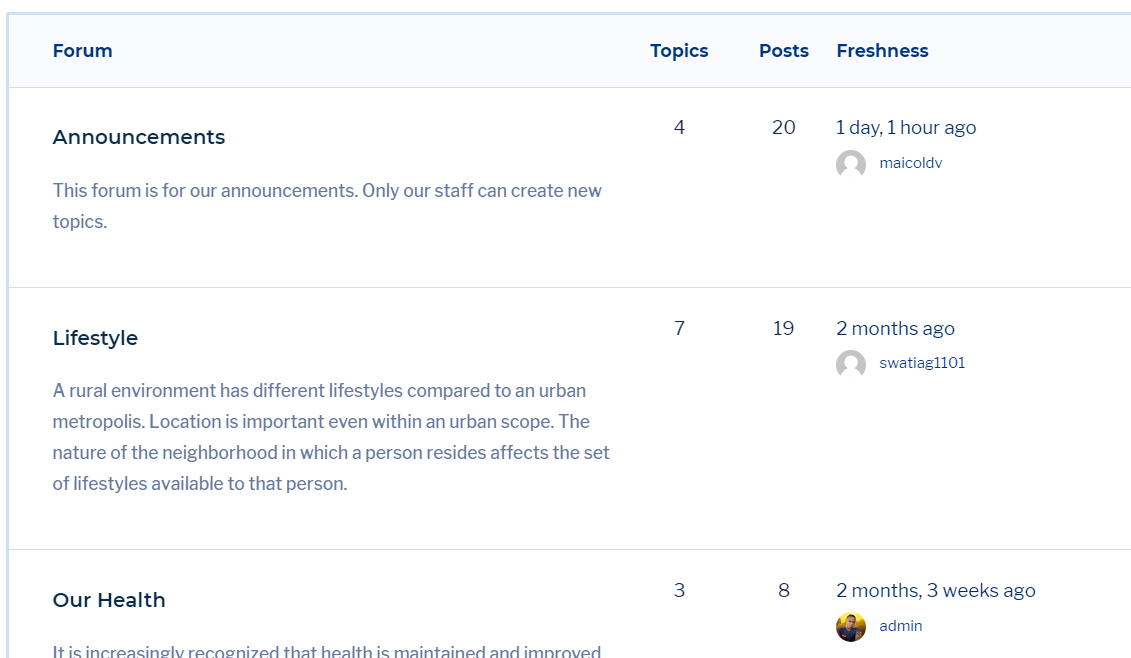The height and width of the screenshot is (658, 1131).
Task: Click swatiag1101's profile avatar
Action: click(x=851, y=364)
